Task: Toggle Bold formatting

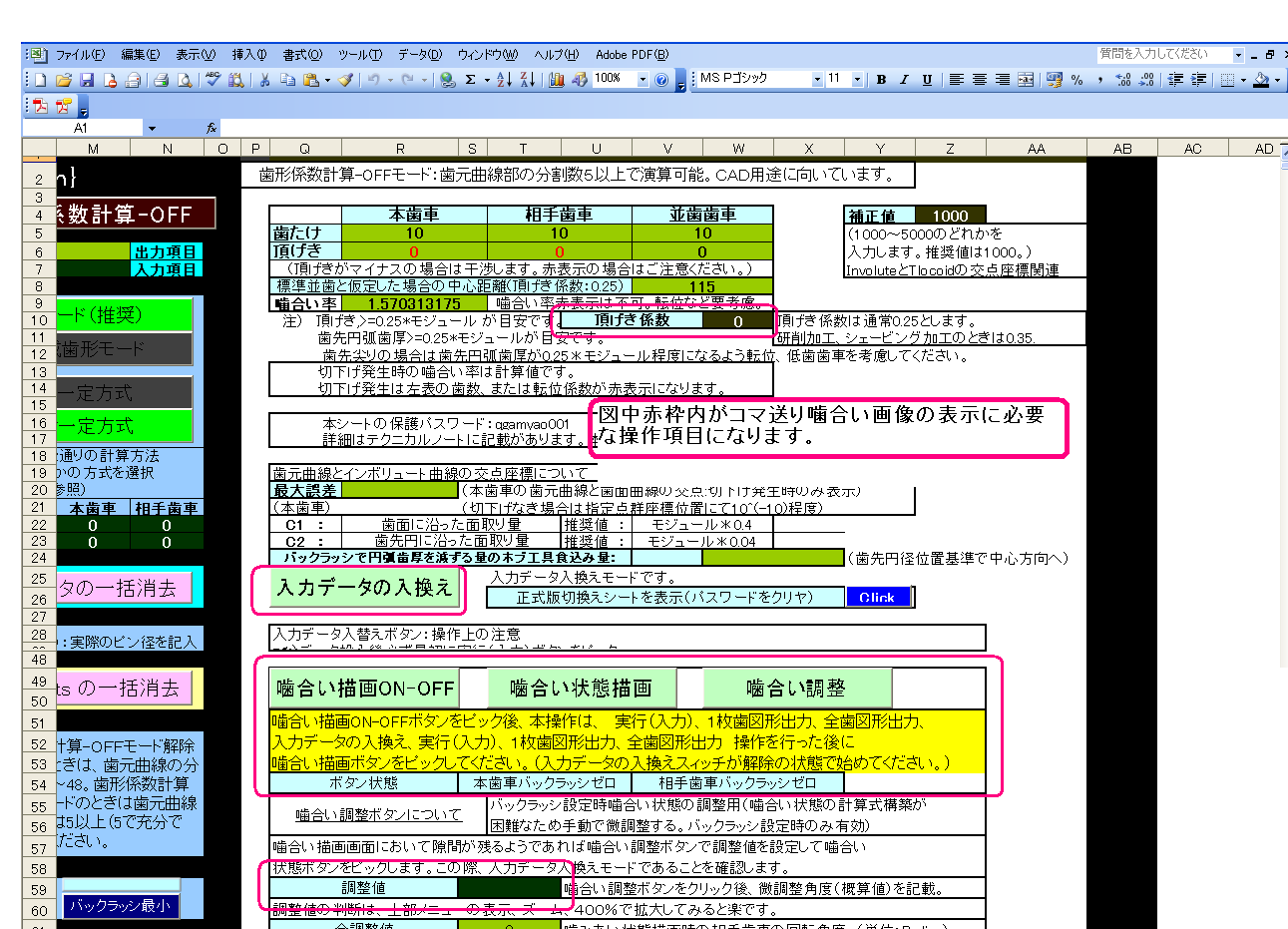Action: [881, 80]
